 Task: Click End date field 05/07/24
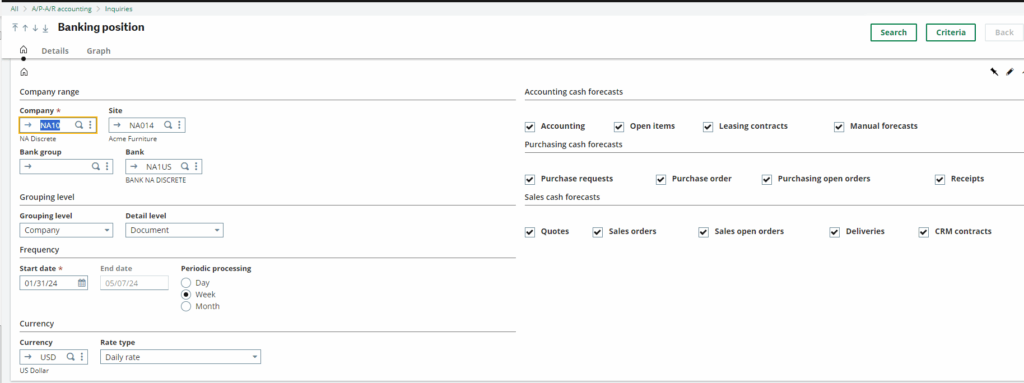135,283
